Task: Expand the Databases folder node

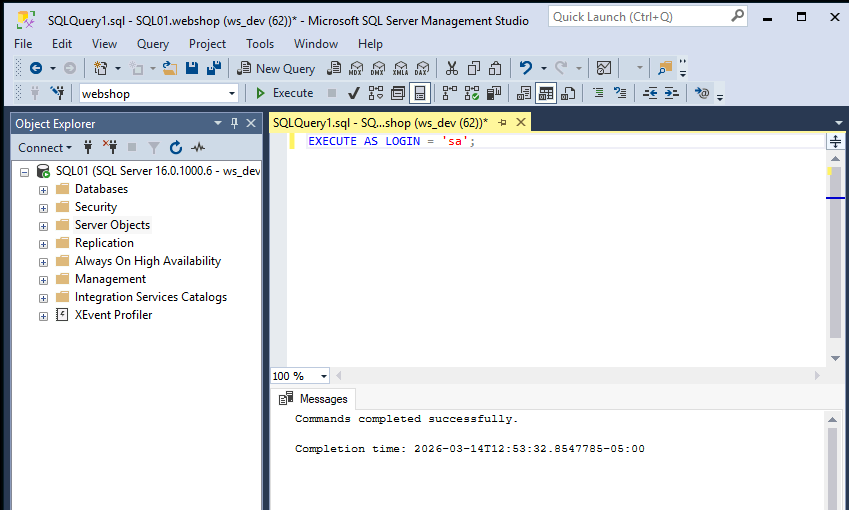Action: pos(43,190)
